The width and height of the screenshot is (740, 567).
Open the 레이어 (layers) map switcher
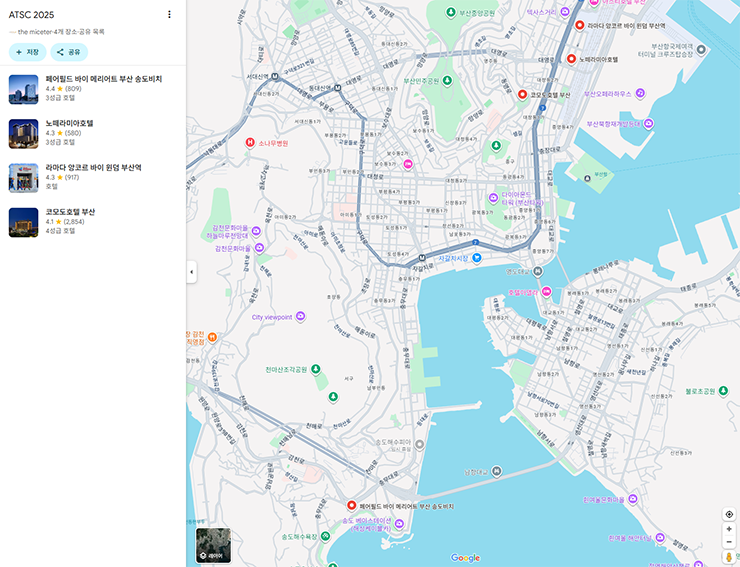coord(213,545)
